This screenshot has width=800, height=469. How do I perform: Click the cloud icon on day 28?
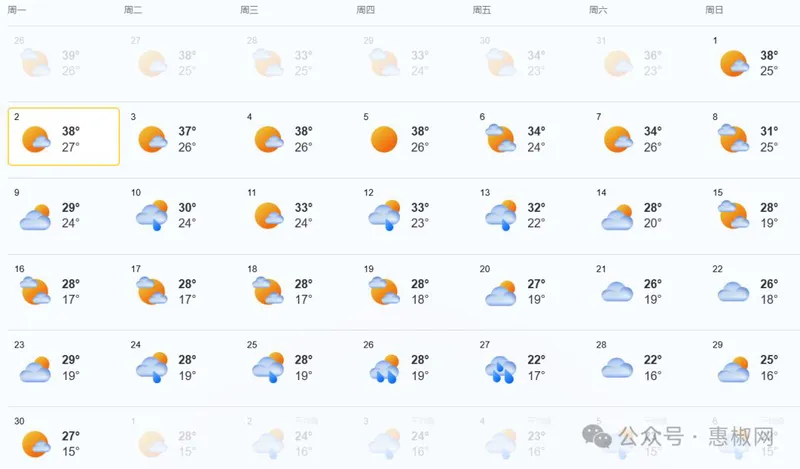point(617,368)
